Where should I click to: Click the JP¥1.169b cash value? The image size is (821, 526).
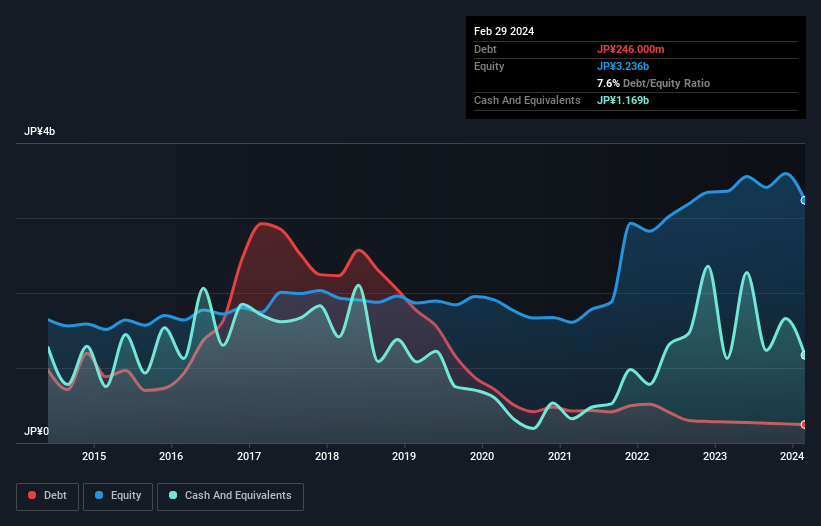pyautogui.click(x=623, y=100)
